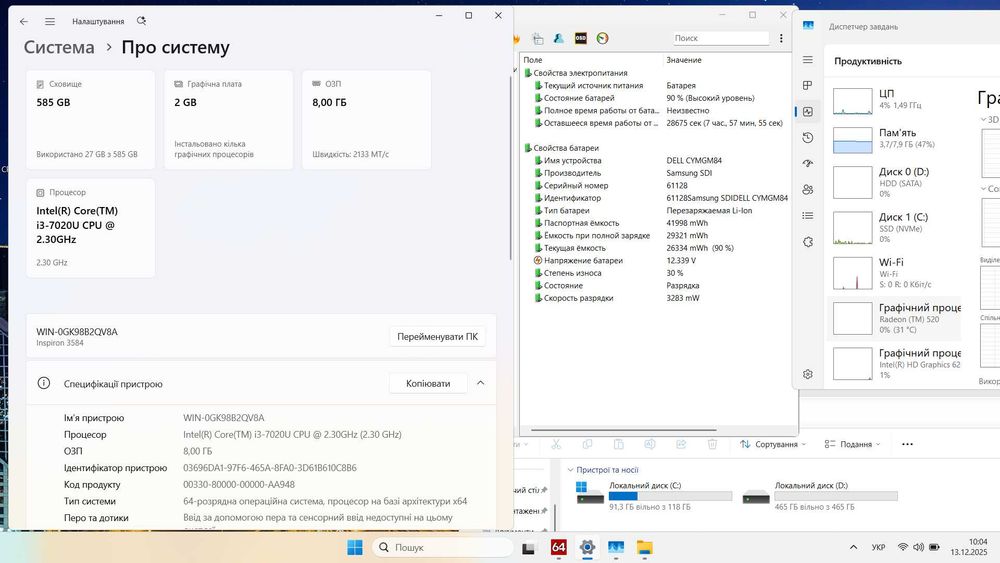Select the Степень износа row in AIDA64

point(656,273)
